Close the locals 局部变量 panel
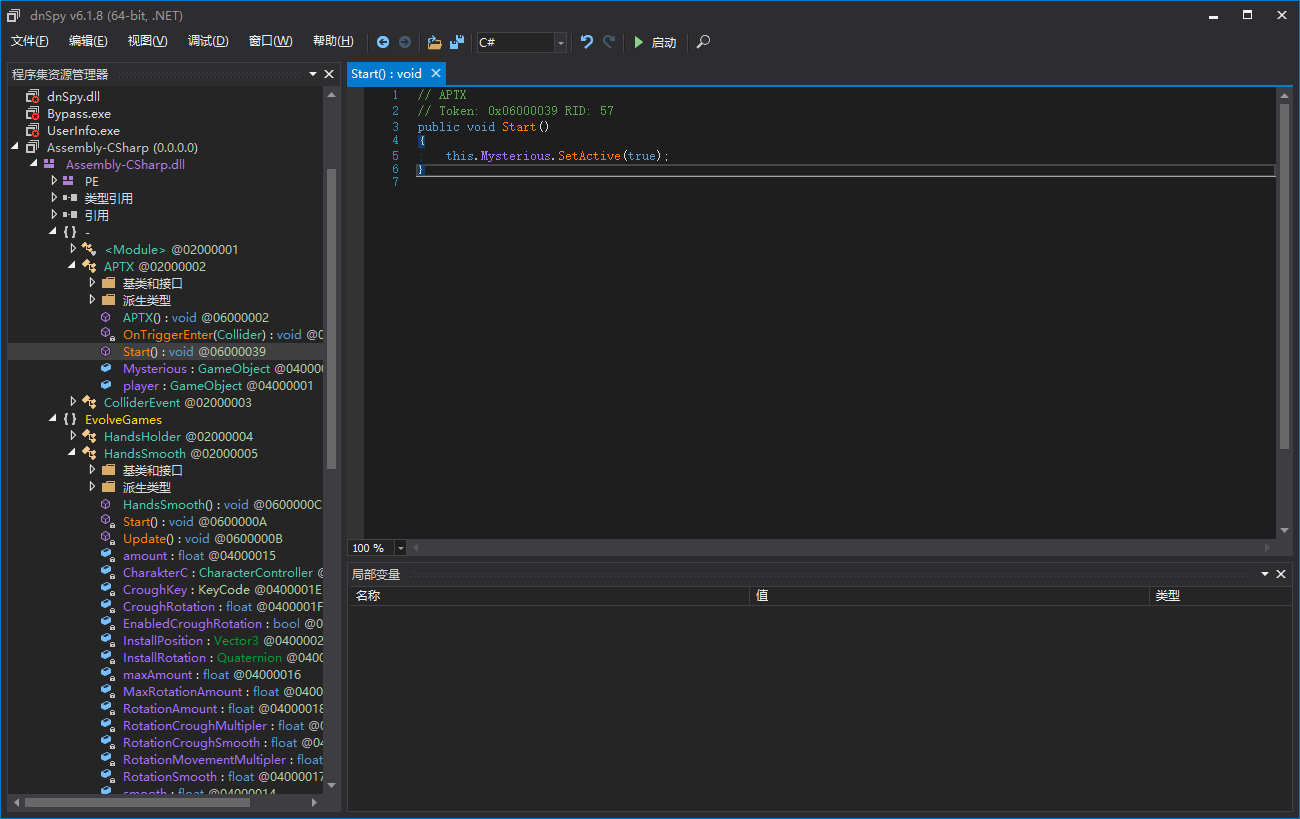Image resolution: width=1300 pixels, height=819 pixels. (1281, 574)
